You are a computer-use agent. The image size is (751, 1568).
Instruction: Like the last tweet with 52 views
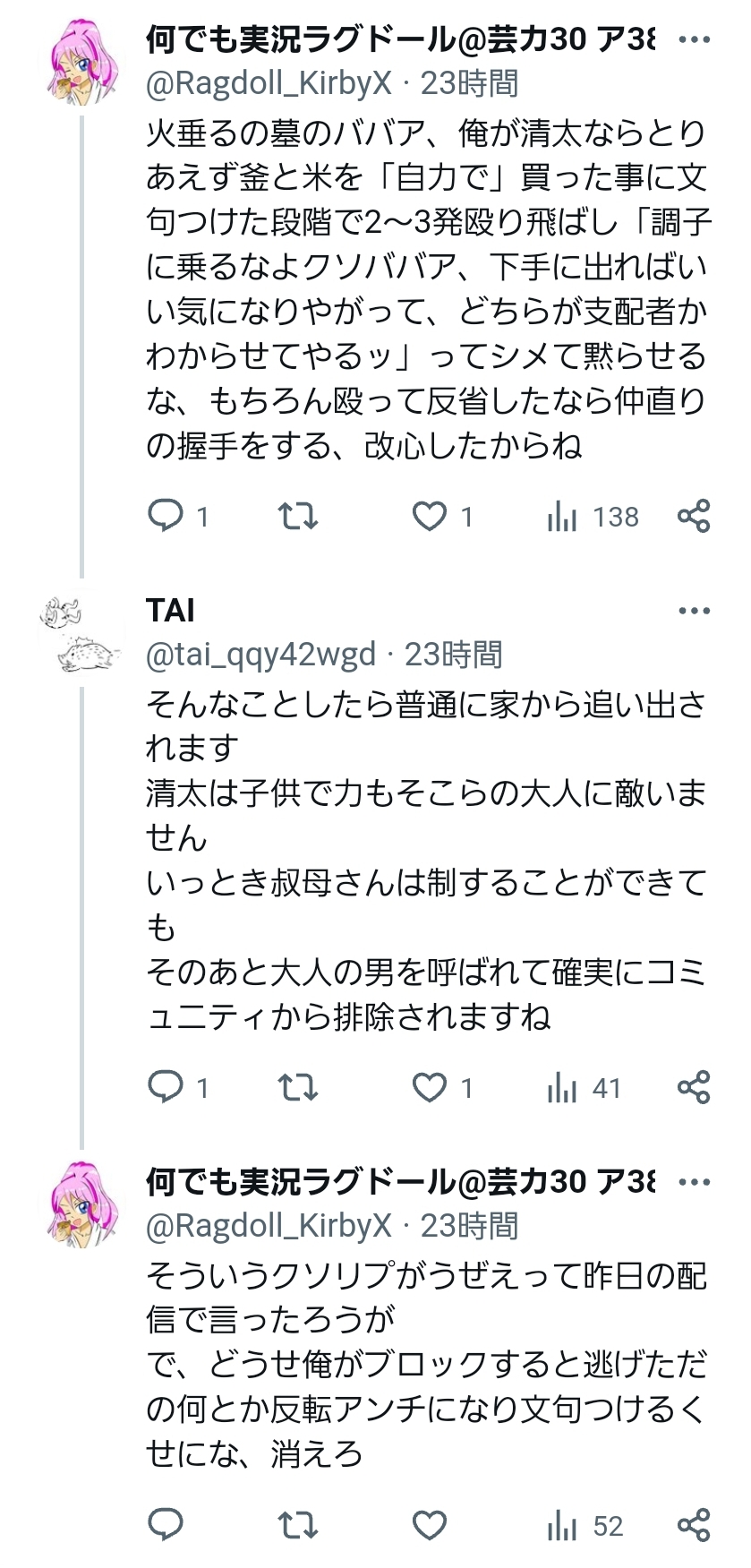pyautogui.click(x=430, y=1525)
